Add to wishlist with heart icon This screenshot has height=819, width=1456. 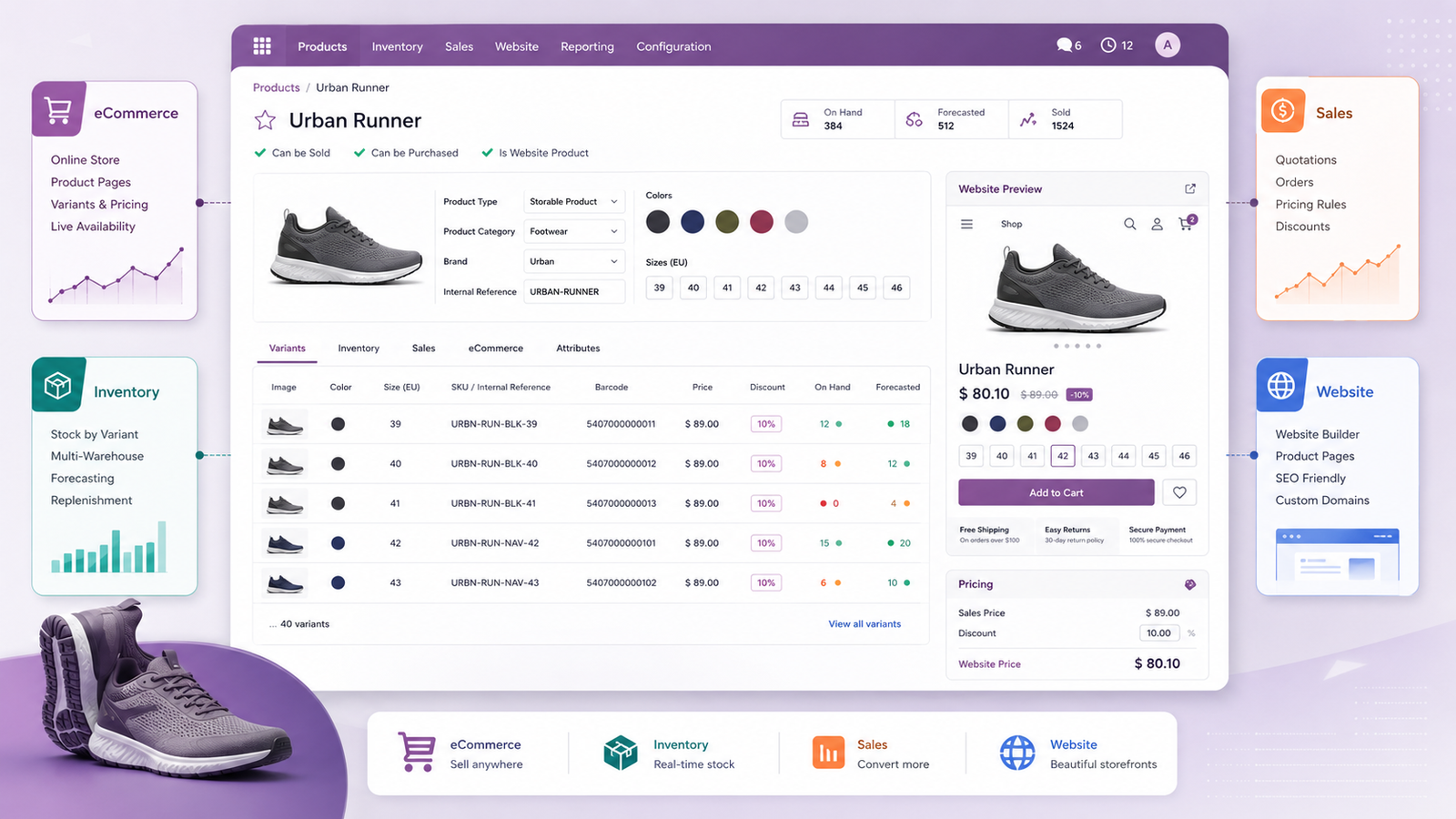(x=1179, y=492)
